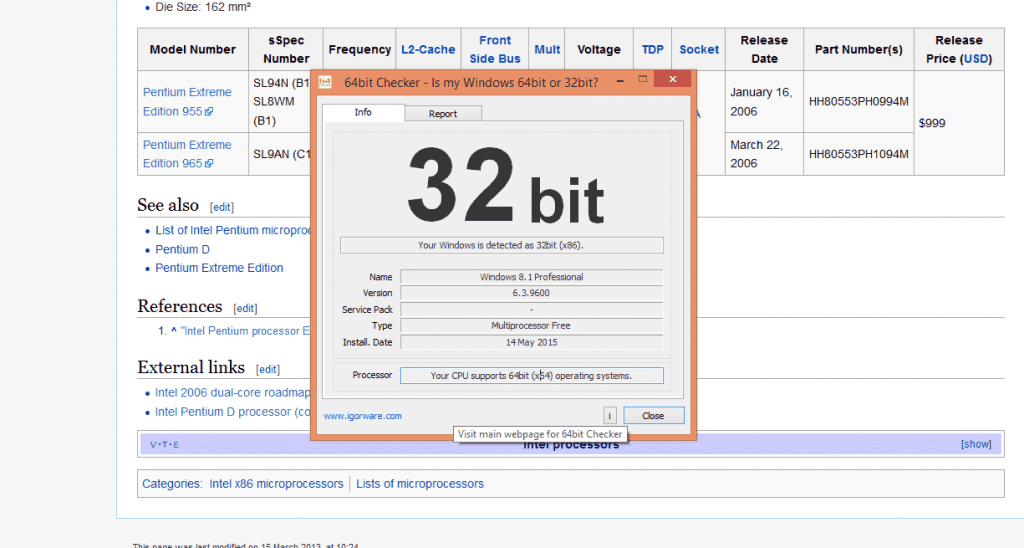Viewport: 1024px width, 548px height.
Task: Close the 64bit Checker window with X
Action: tap(672, 80)
